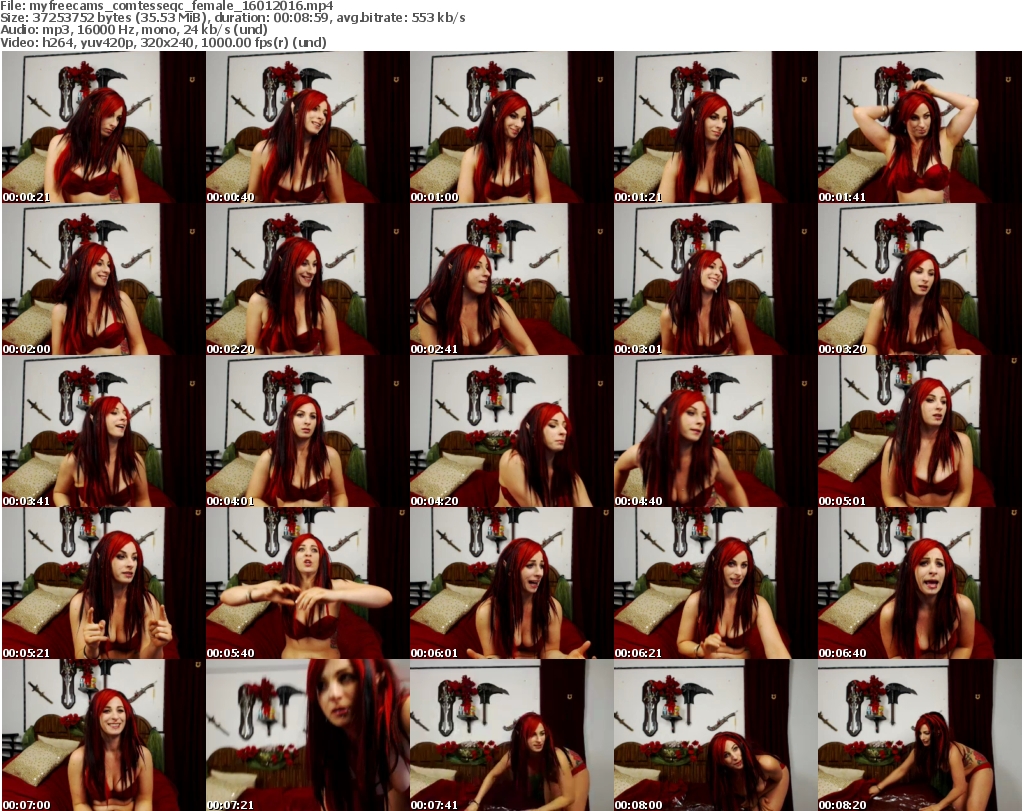Select the frame labeled 00:04:40

tap(715, 432)
